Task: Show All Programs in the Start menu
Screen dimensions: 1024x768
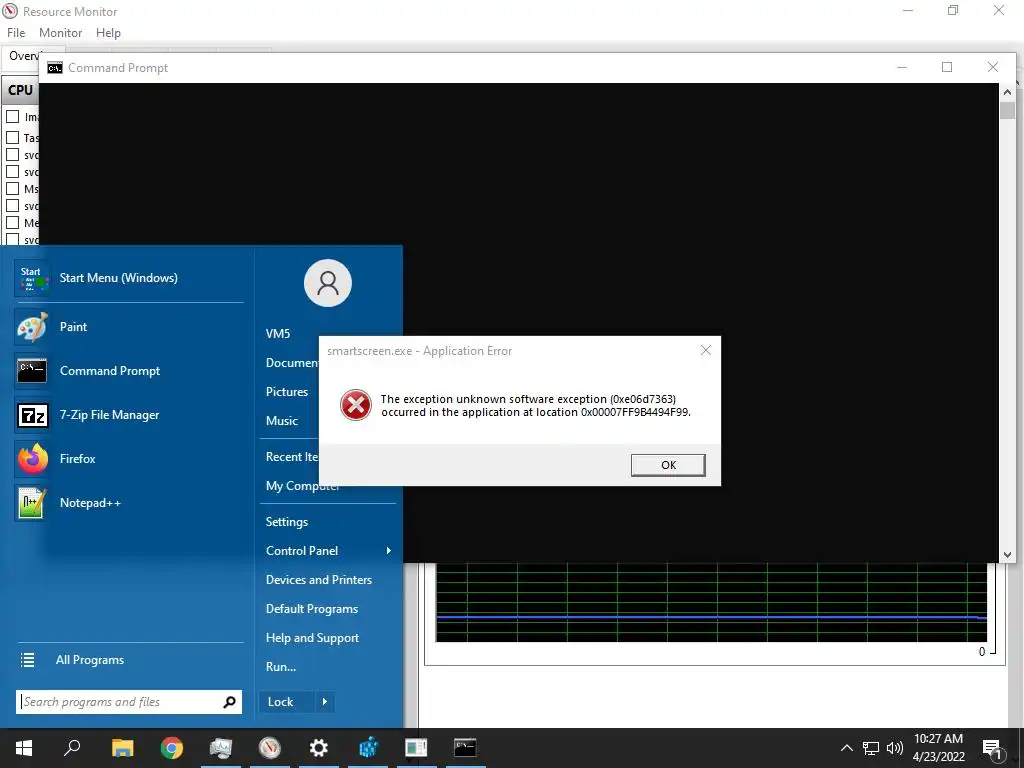Action: click(x=89, y=660)
